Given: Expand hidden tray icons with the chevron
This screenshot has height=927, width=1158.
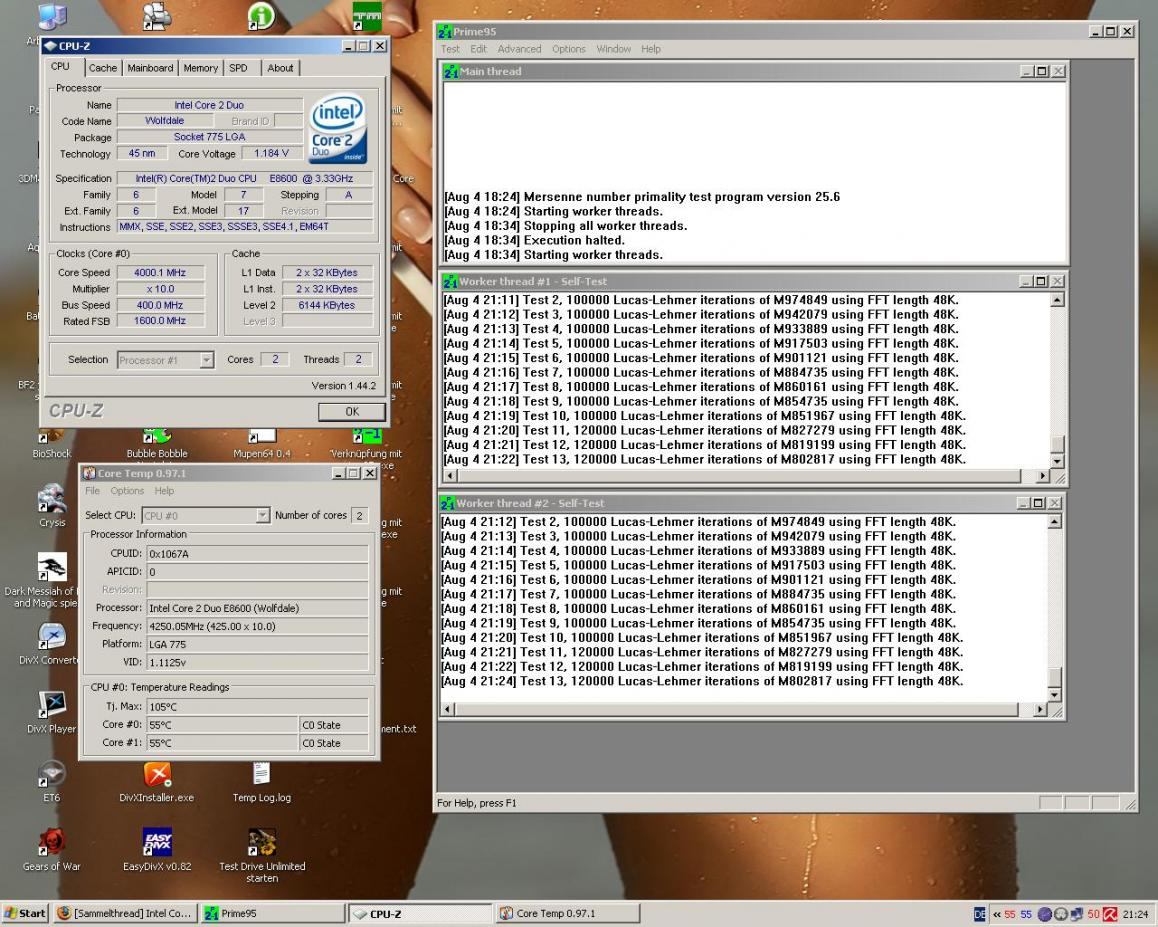Looking at the screenshot, I should [996, 914].
